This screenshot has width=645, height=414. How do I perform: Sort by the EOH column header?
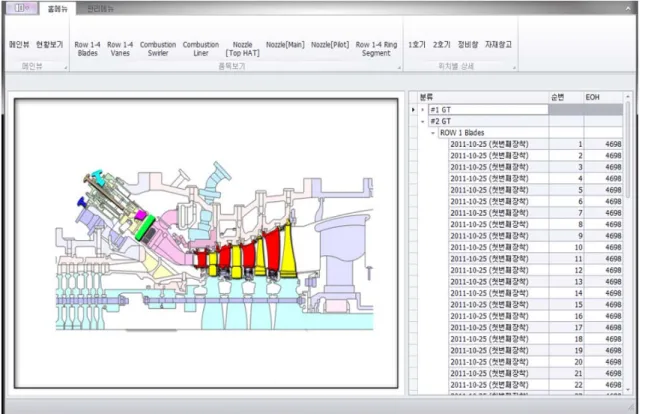tap(603, 97)
